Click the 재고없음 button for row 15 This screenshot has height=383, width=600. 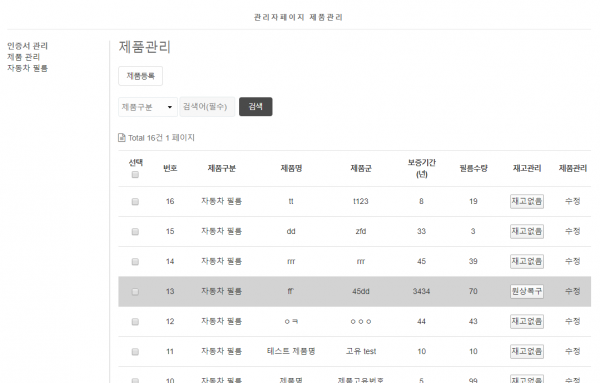click(527, 231)
